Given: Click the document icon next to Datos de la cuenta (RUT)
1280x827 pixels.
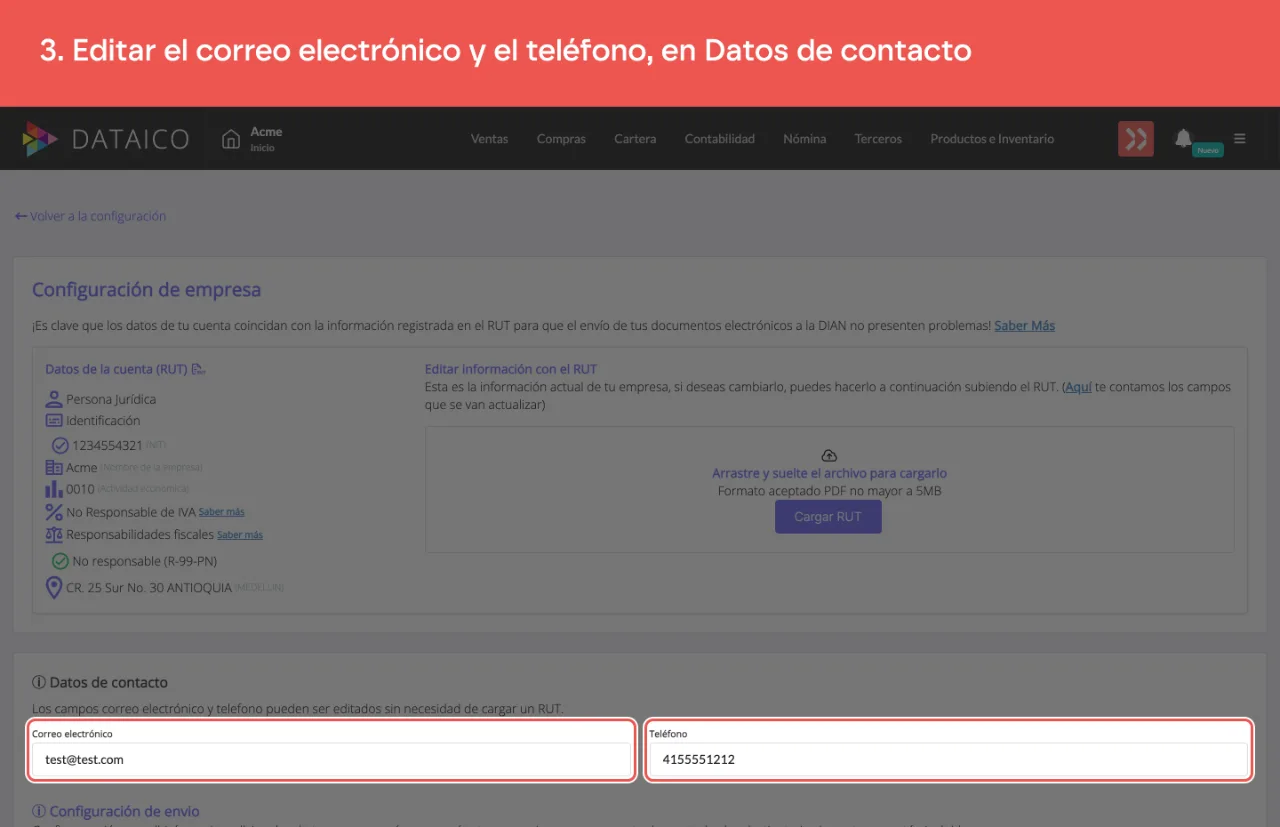Looking at the screenshot, I should point(198,370).
